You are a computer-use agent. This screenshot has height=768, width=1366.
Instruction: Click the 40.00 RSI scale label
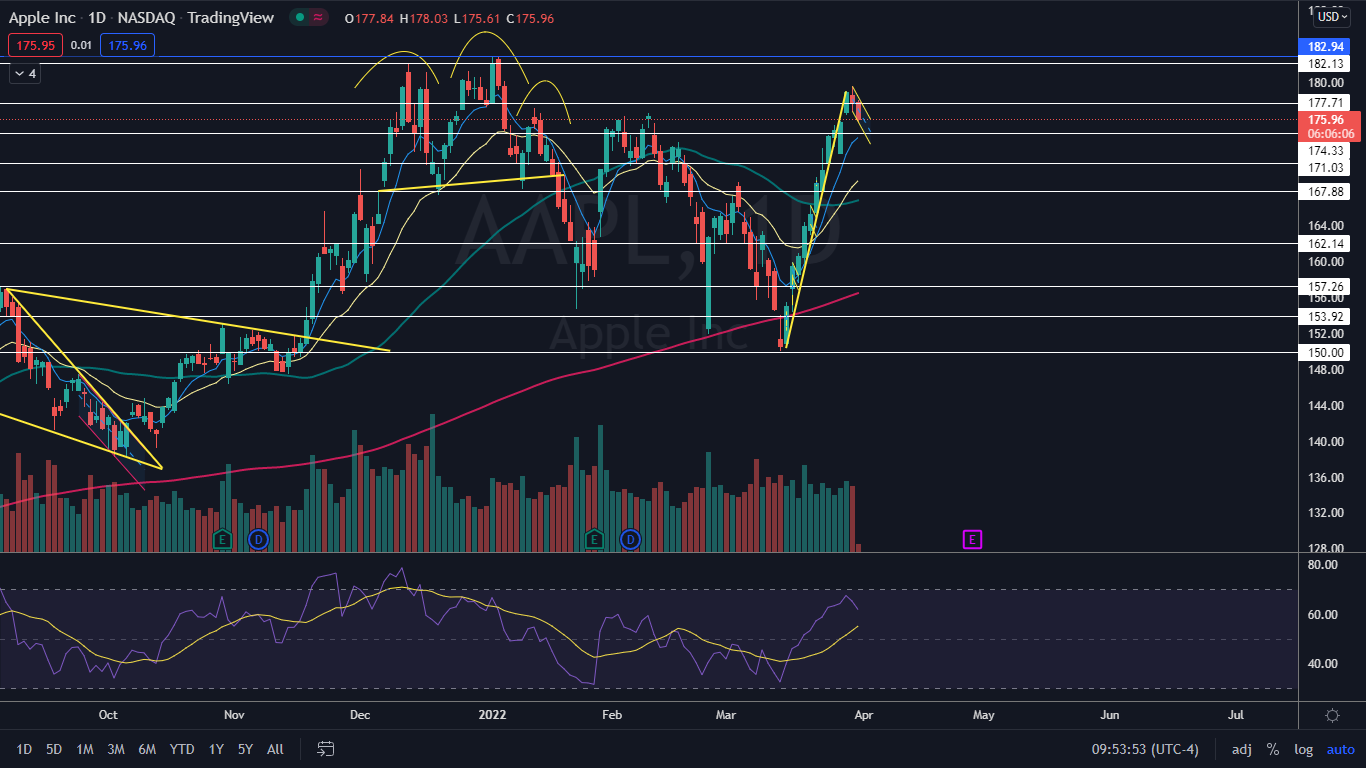click(1322, 663)
